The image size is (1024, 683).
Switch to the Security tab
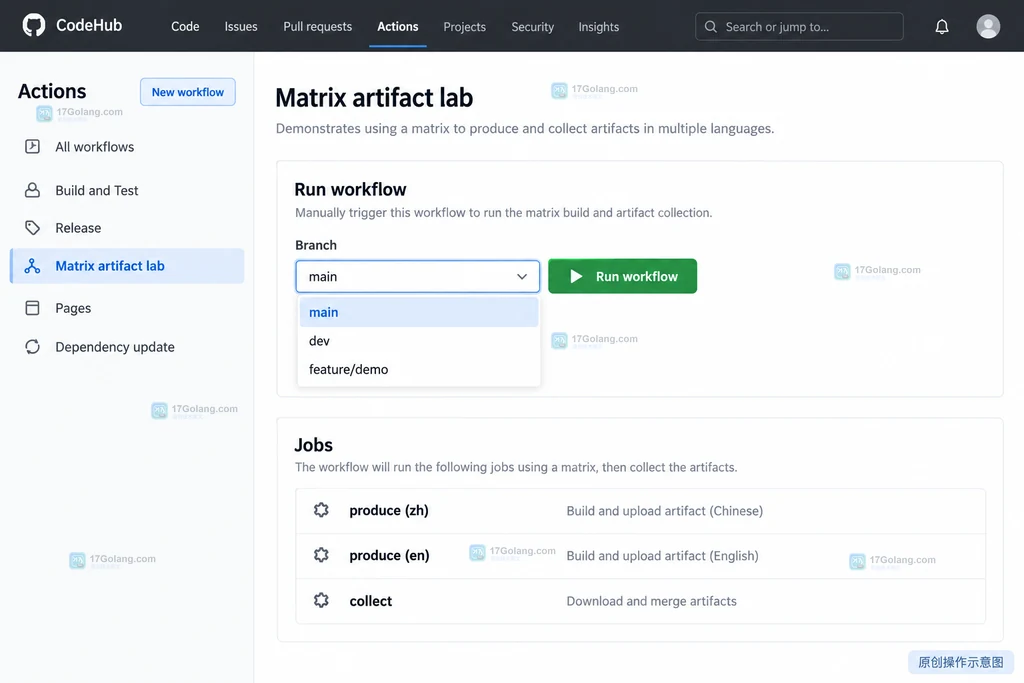[x=532, y=27]
